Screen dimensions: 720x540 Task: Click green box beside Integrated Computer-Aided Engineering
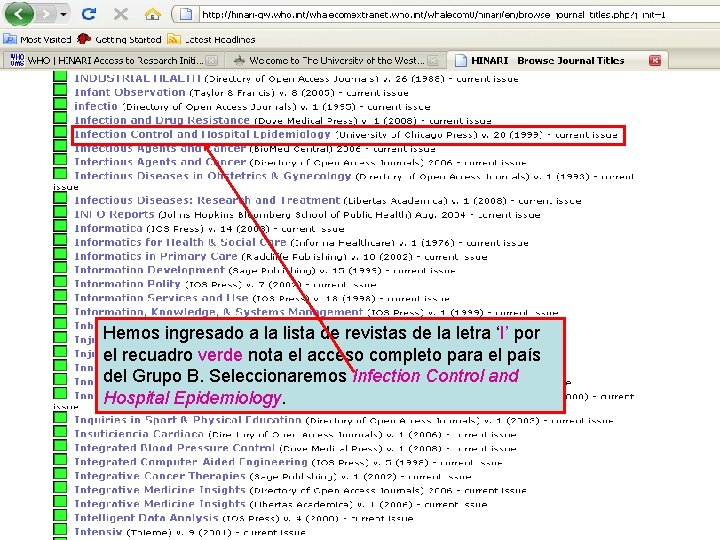pos(60,459)
